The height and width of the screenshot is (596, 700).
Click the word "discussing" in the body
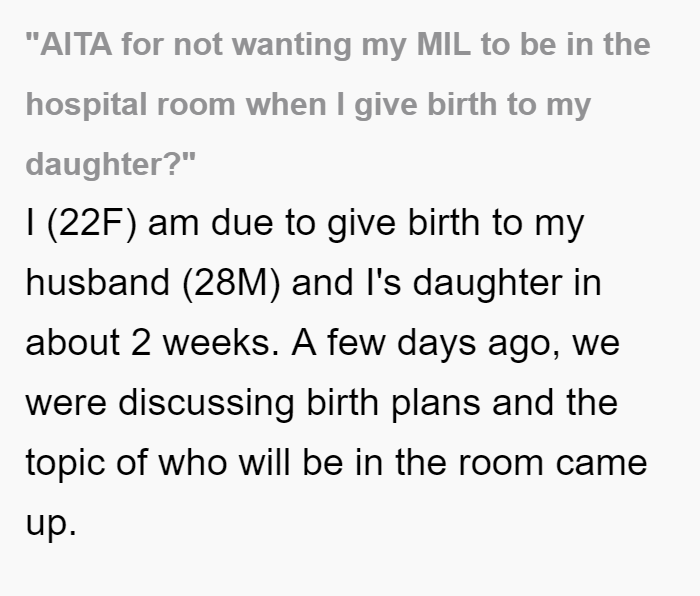pos(206,403)
